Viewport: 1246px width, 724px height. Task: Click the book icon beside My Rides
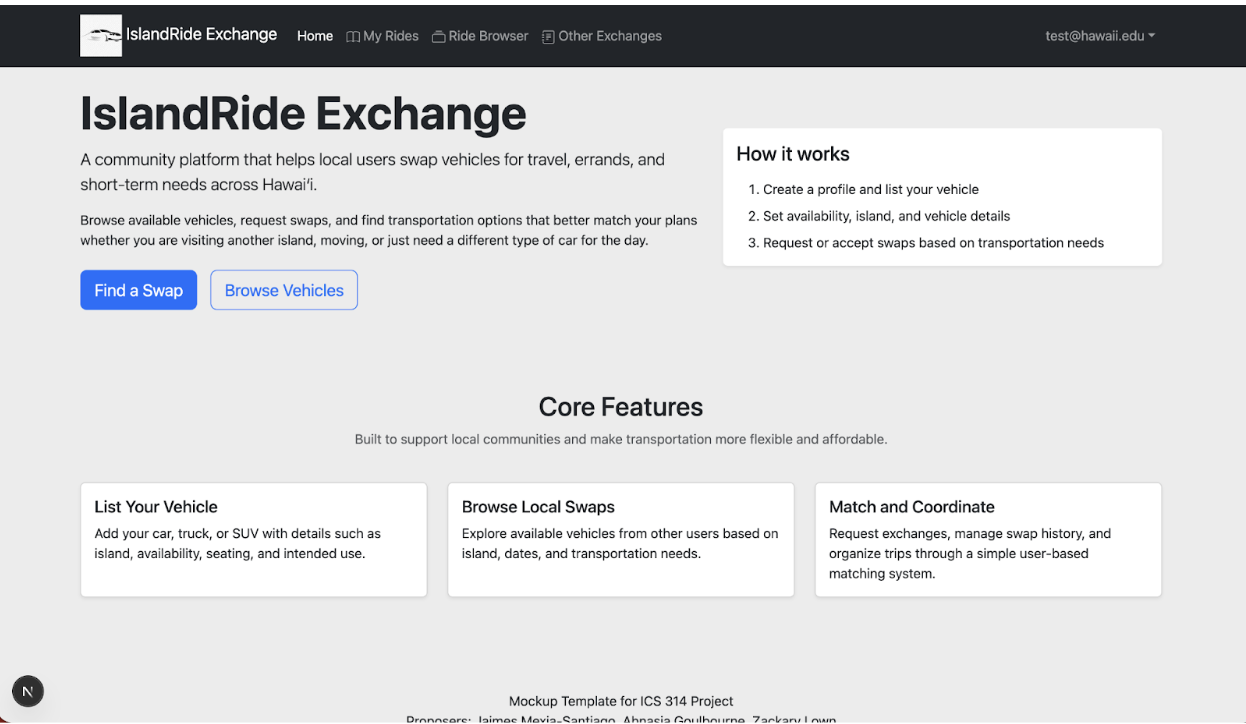point(351,36)
